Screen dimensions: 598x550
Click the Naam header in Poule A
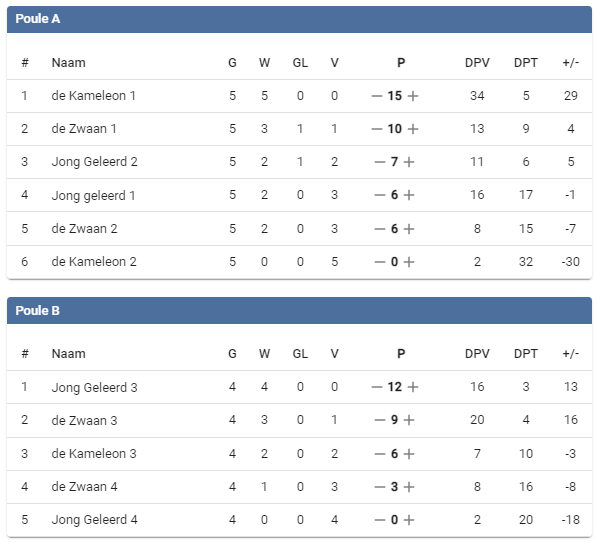point(69,63)
